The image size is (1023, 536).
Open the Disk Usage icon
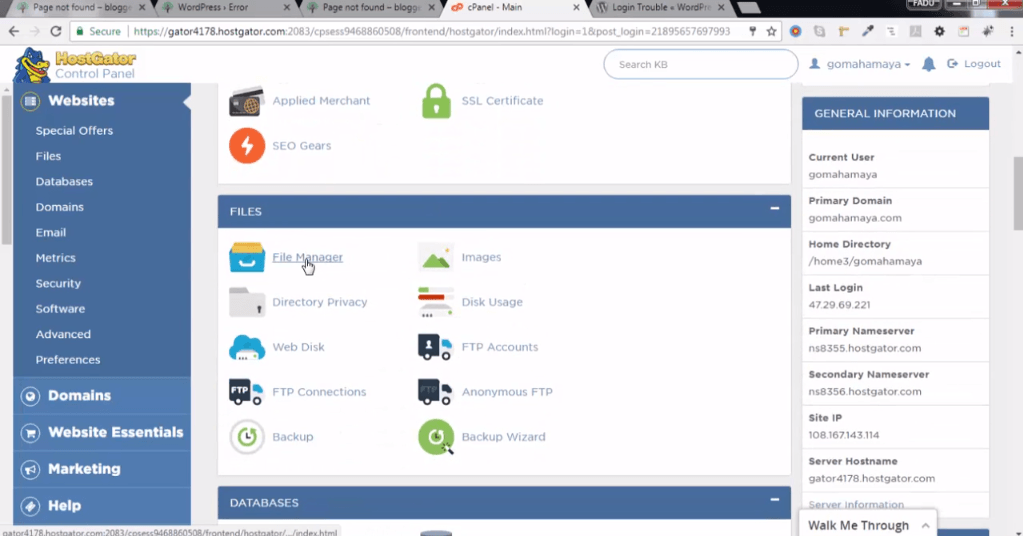coord(435,302)
